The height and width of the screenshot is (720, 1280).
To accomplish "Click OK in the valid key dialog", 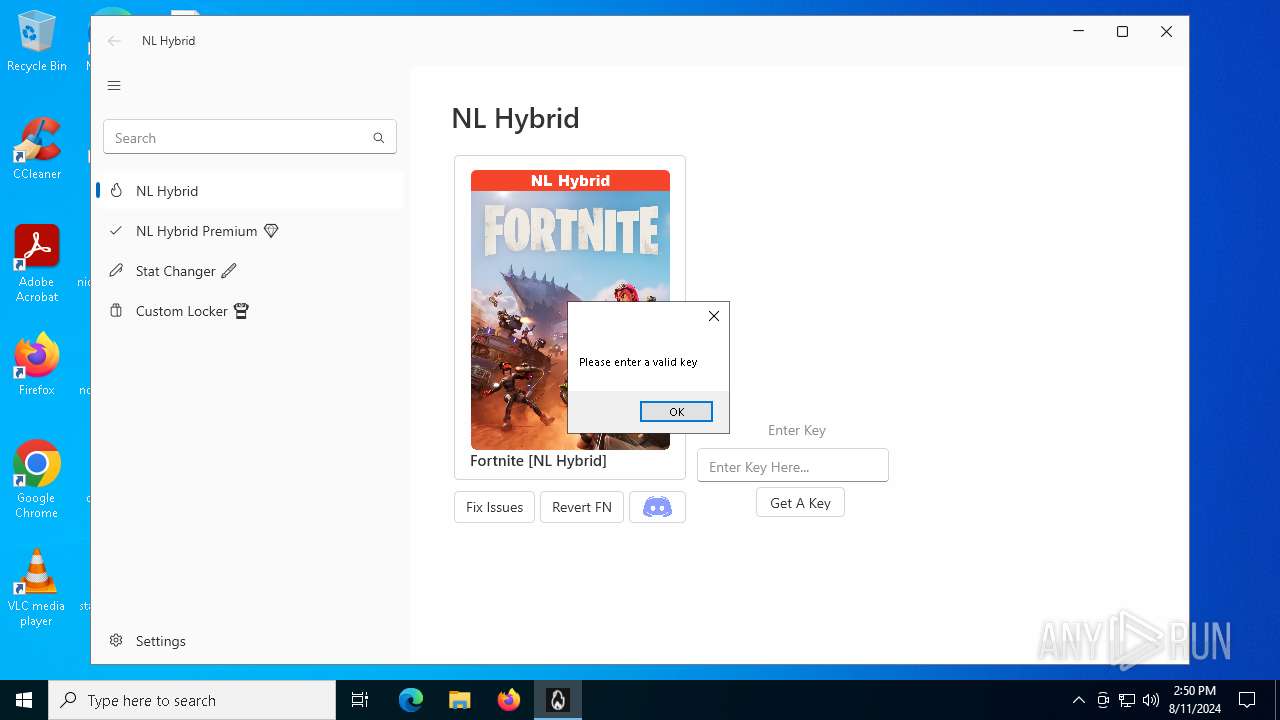I will (x=676, y=412).
